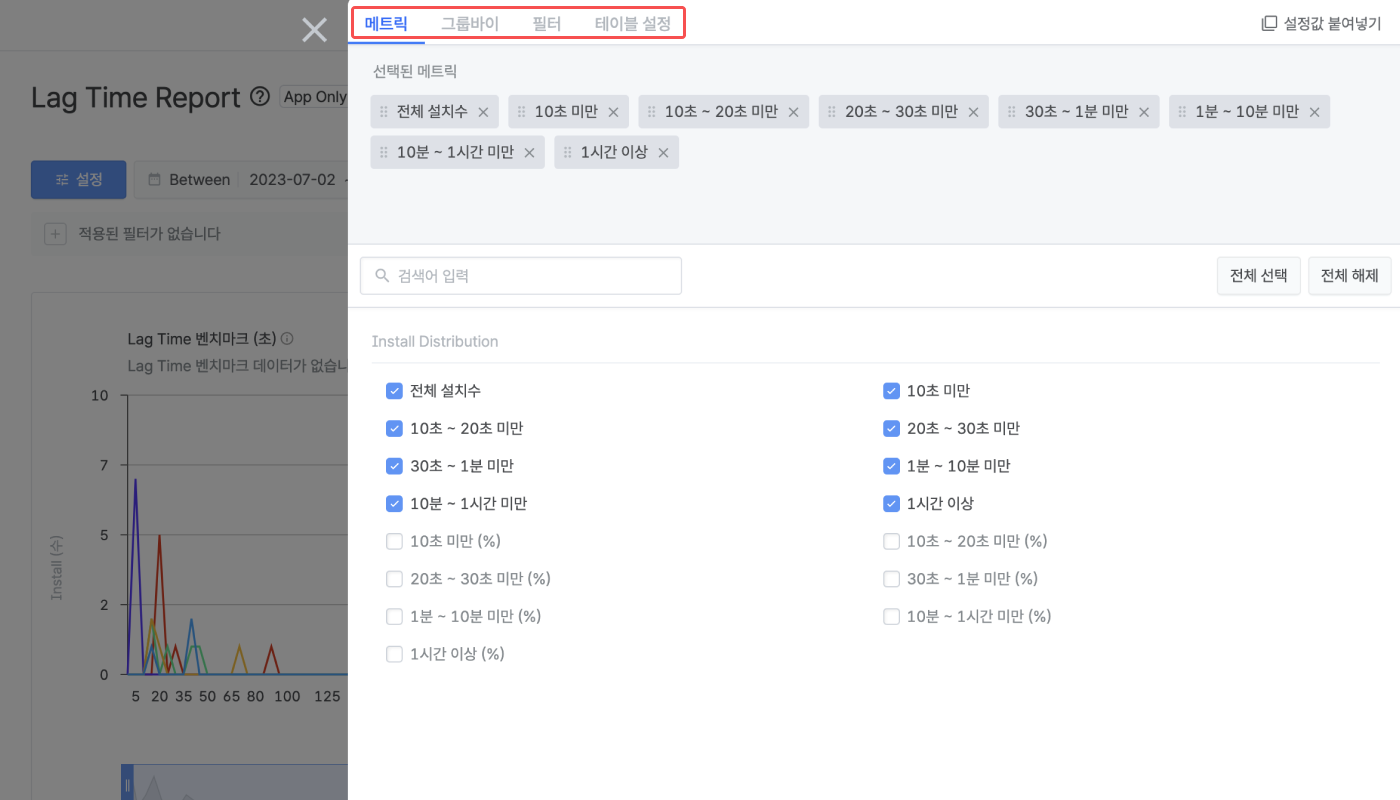
Task: Switch to the 필터 tab
Action: coord(547,23)
